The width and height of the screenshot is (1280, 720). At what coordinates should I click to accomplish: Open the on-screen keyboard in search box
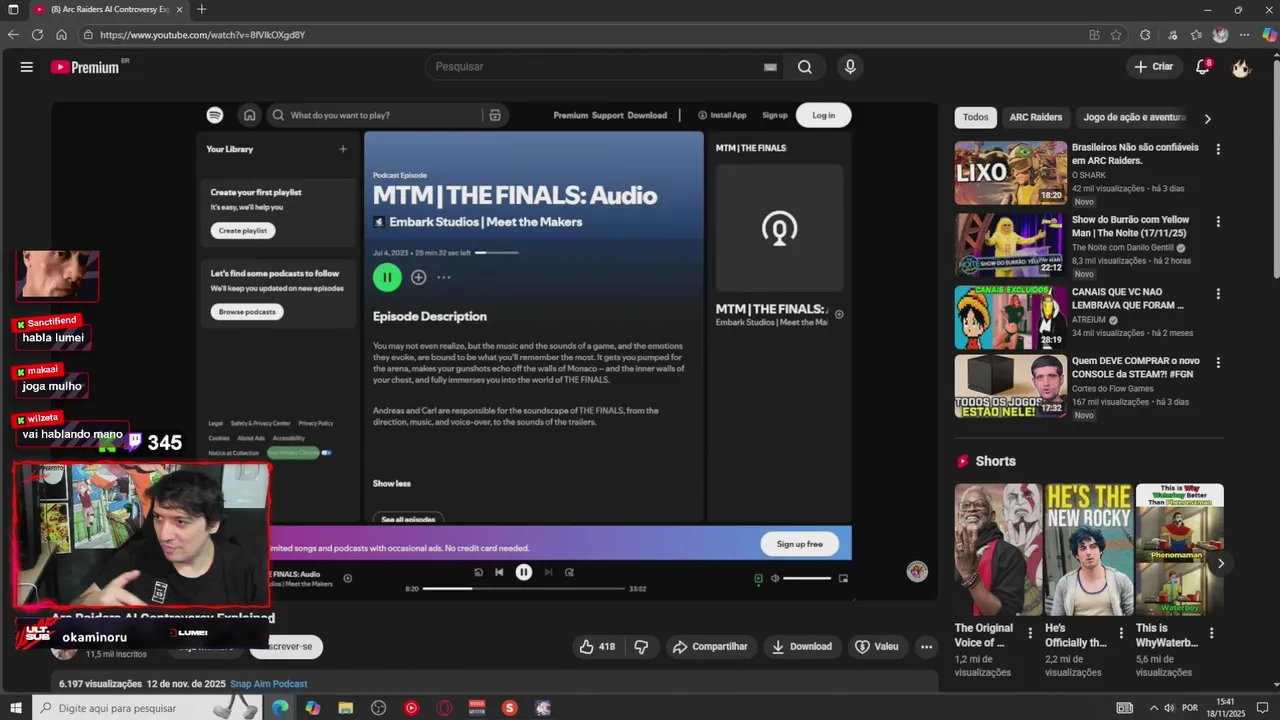pos(770,67)
